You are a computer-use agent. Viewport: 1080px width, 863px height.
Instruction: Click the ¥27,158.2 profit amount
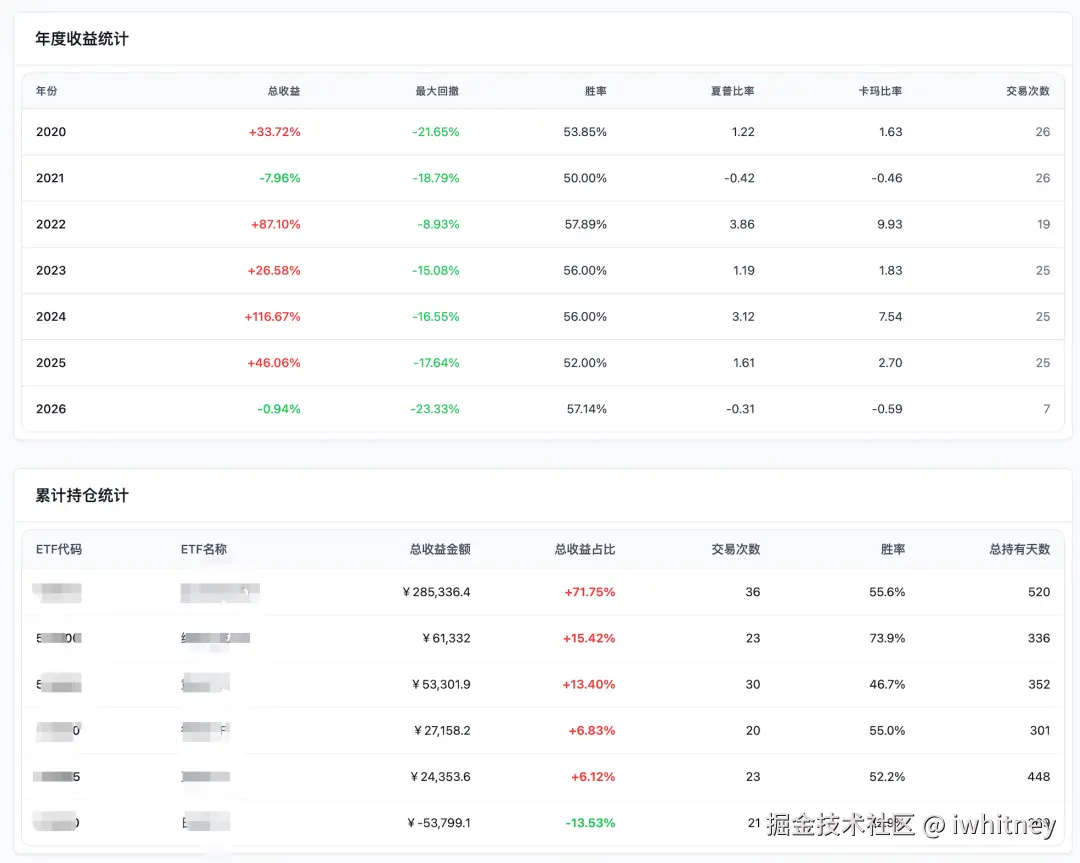click(442, 730)
